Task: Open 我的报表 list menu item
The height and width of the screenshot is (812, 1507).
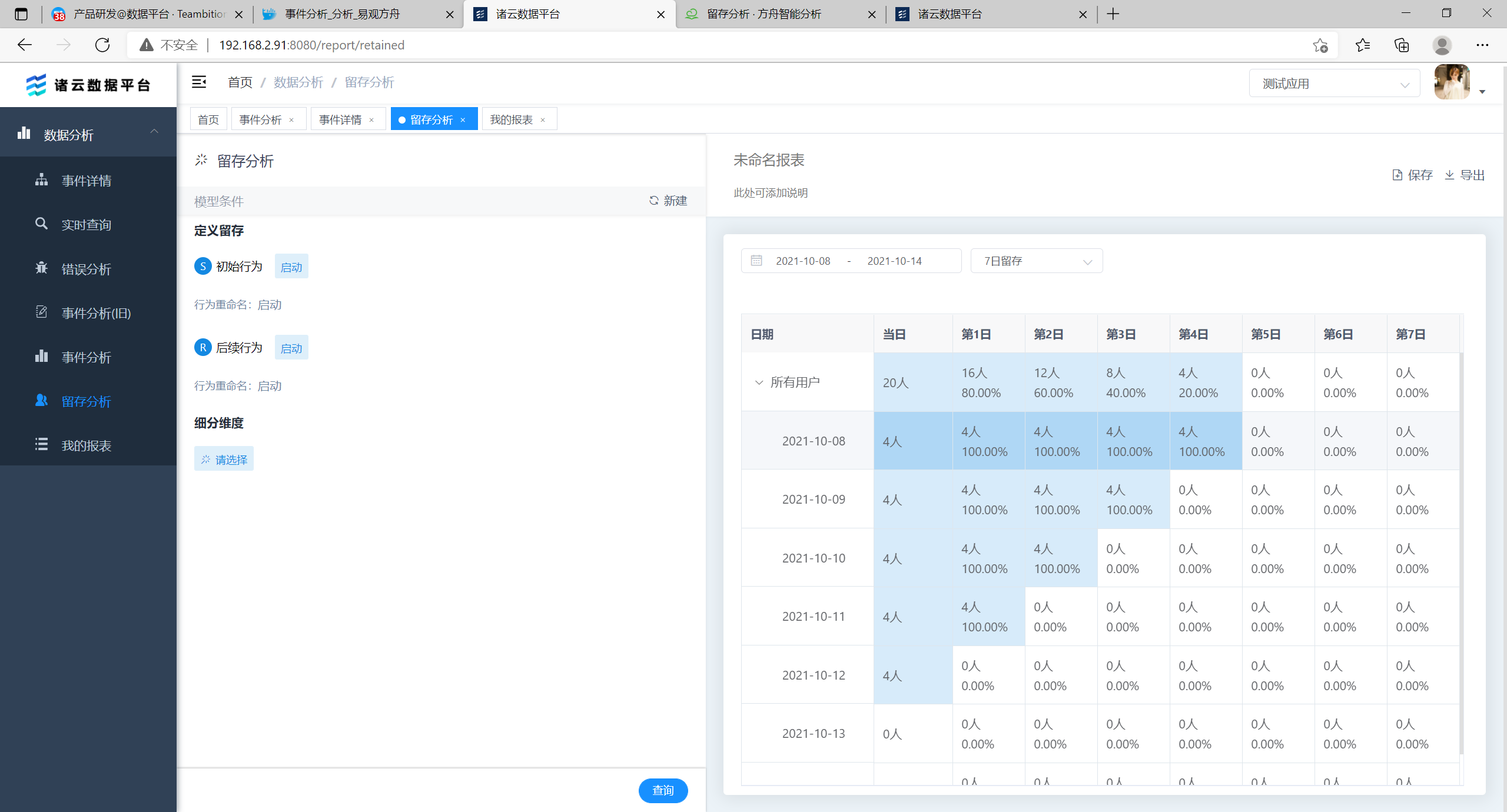Action: [88, 445]
